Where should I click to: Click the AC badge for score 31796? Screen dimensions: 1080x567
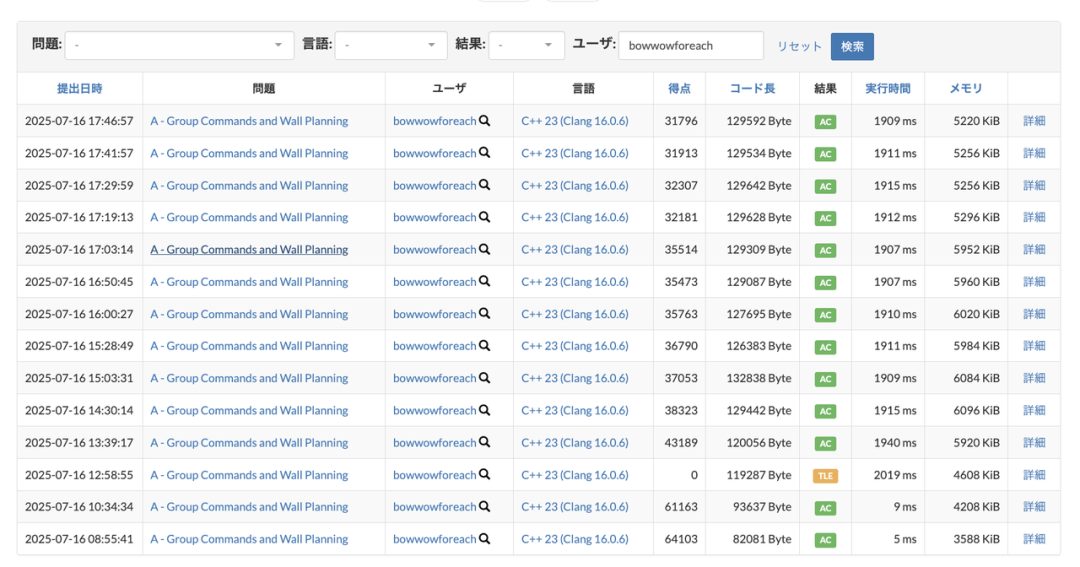coord(825,122)
